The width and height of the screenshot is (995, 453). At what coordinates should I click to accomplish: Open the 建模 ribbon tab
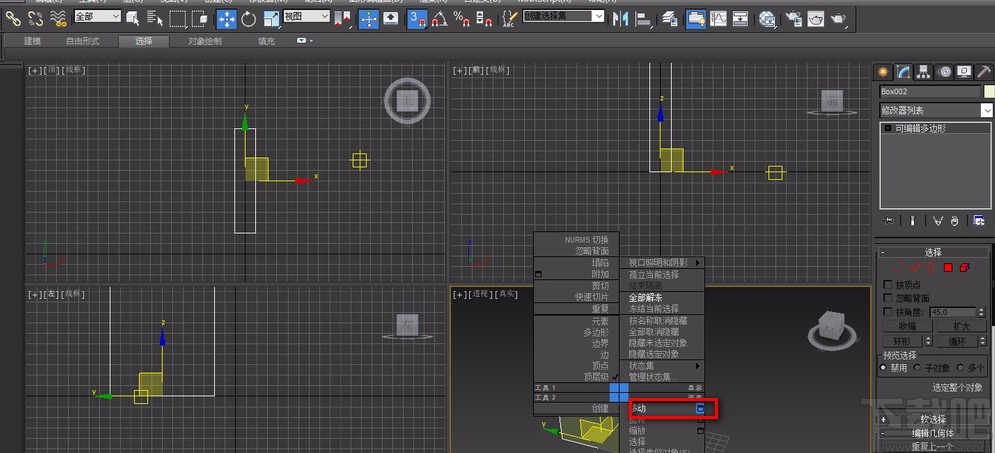pyautogui.click(x=32, y=41)
